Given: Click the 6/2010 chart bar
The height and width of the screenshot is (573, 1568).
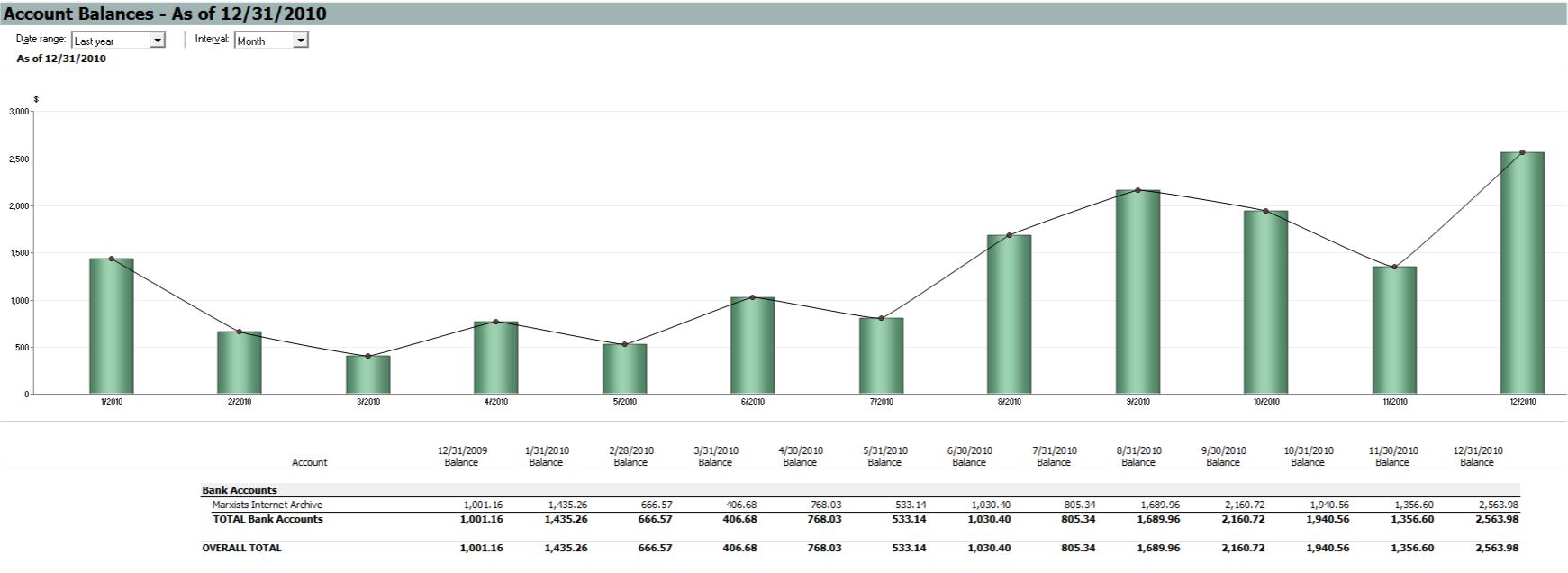Looking at the screenshot, I should (x=753, y=345).
